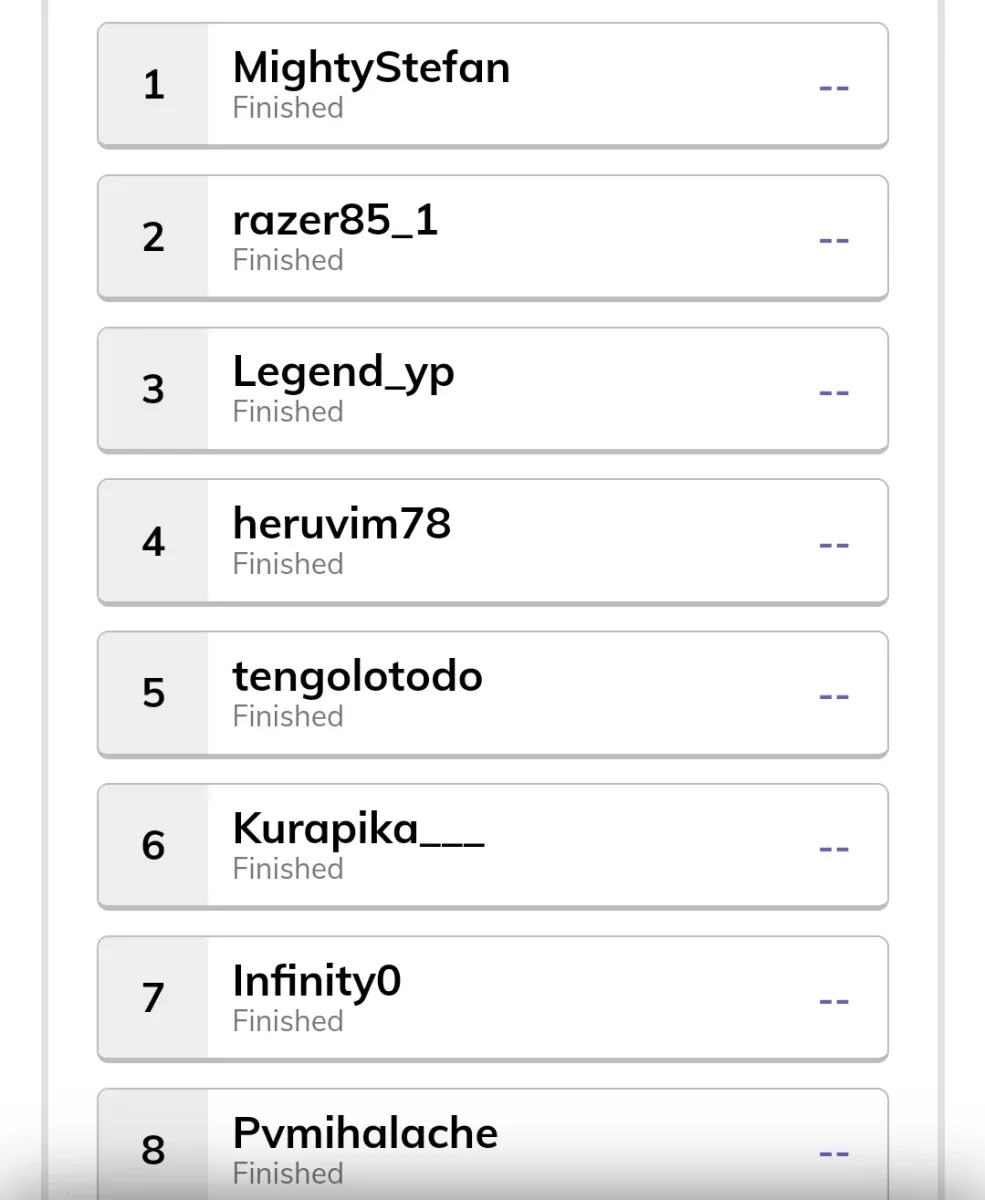This screenshot has width=985, height=1200.
Task: Click the score dashes beside heruvim78
Action: point(834,545)
